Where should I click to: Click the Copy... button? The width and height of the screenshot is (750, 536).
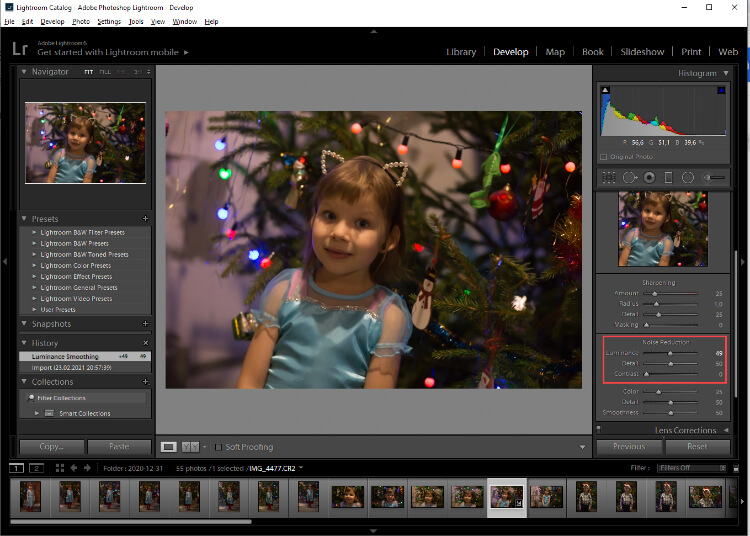[52, 447]
